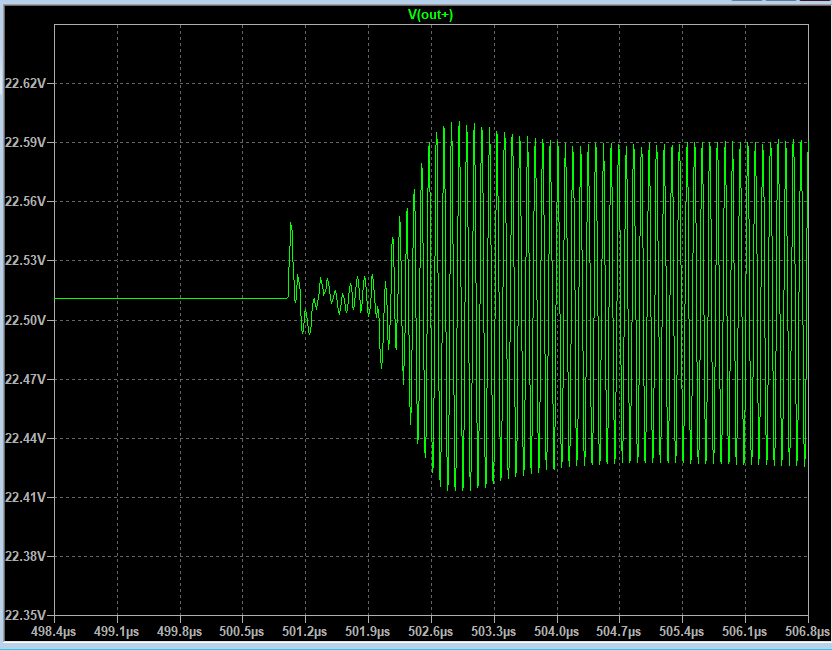Click the 504.0µs time axis label
The image size is (832, 650).
[x=556, y=631]
